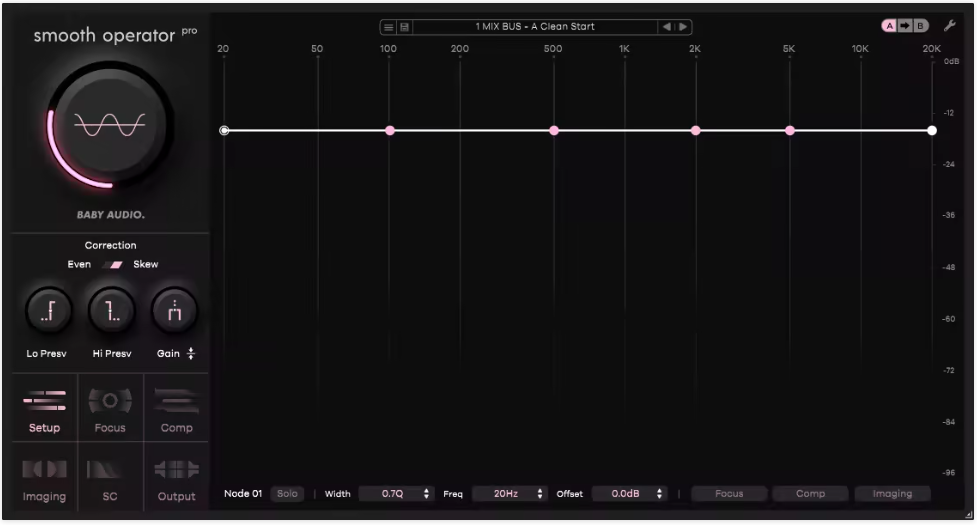This screenshot has height=525, width=977.
Task: Click the save preset disk icon
Action: pos(404,27)
